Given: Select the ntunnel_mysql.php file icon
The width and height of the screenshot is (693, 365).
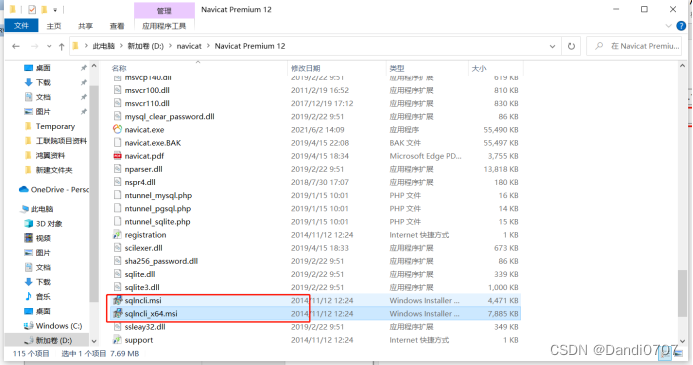Looking at the screenshot, I should point(117,195).
